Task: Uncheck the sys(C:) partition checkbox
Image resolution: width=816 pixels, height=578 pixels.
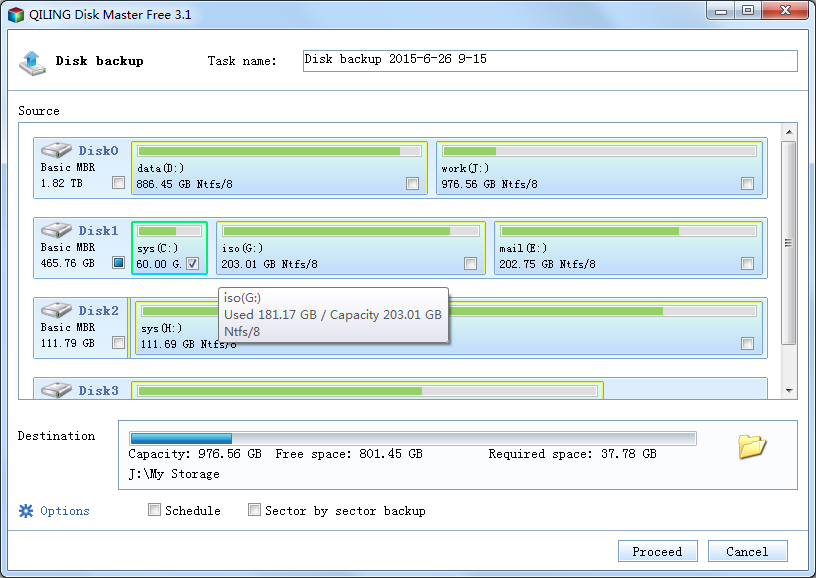Action: [x=192, y=264]
